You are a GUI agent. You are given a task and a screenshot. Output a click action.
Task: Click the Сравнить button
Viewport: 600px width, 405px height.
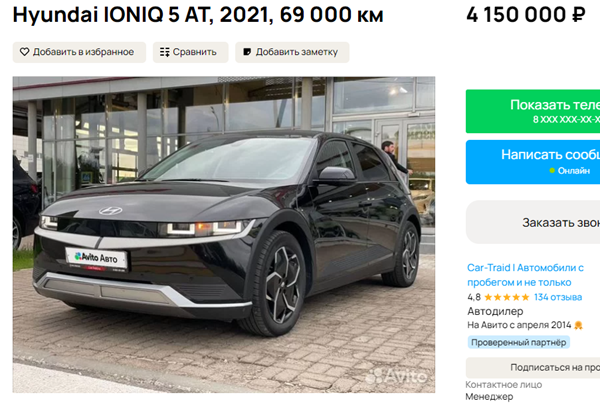191,52
